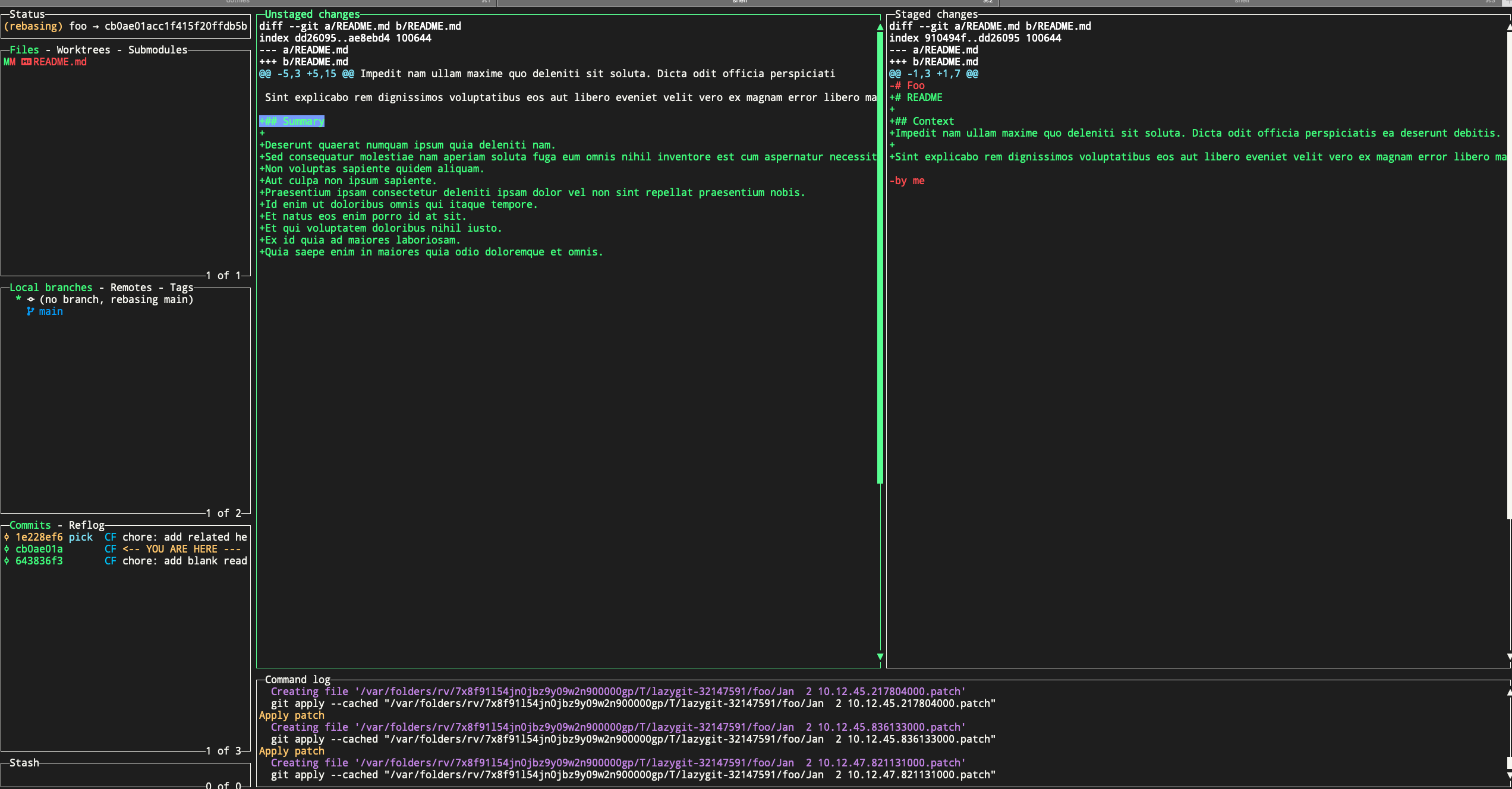The image size is (1512, 789).
Task: Select the highlighted '## Summary' diff line
Action: 292,121
